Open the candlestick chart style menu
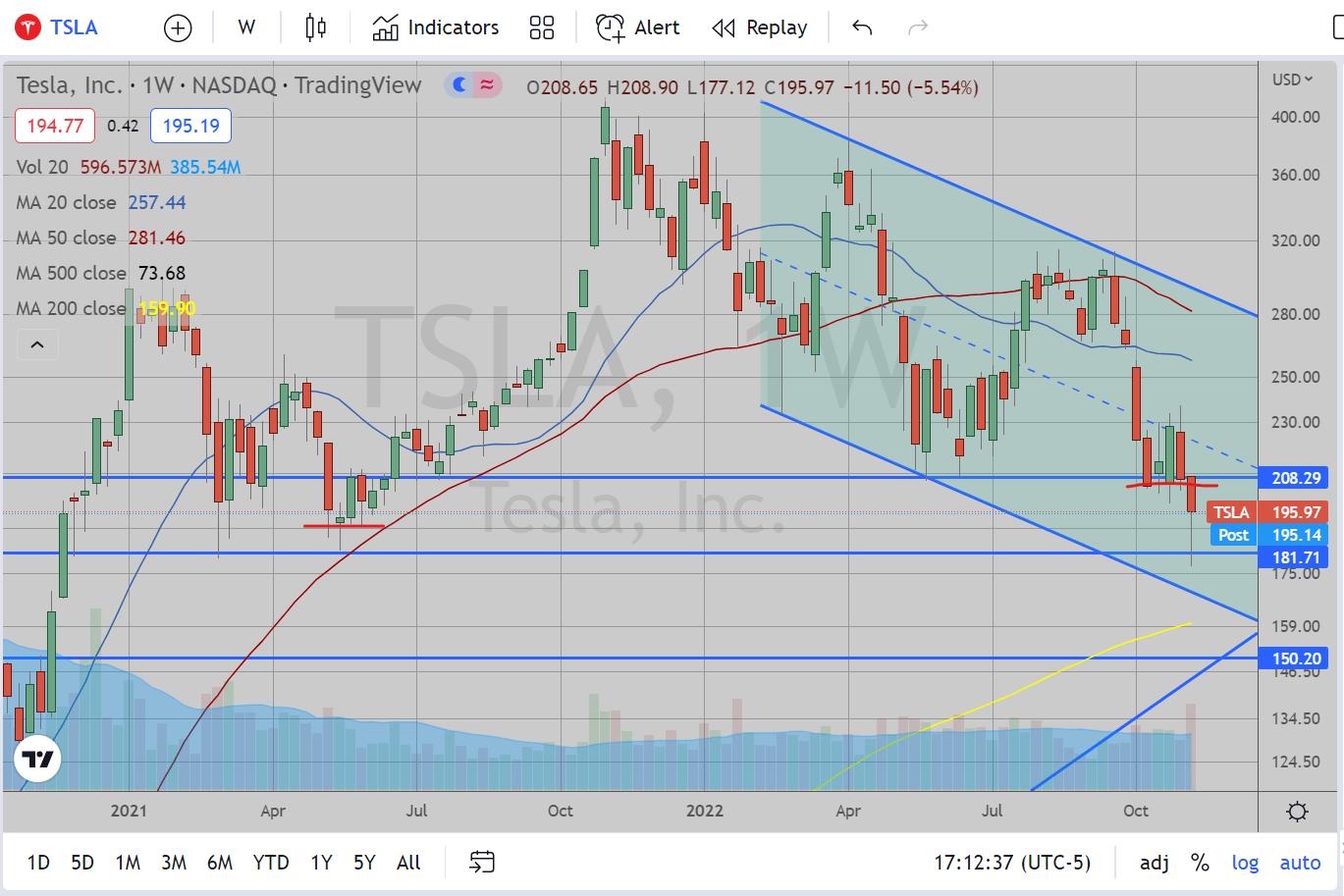This screenshot has width=1344, height=896. pos(315,27)
